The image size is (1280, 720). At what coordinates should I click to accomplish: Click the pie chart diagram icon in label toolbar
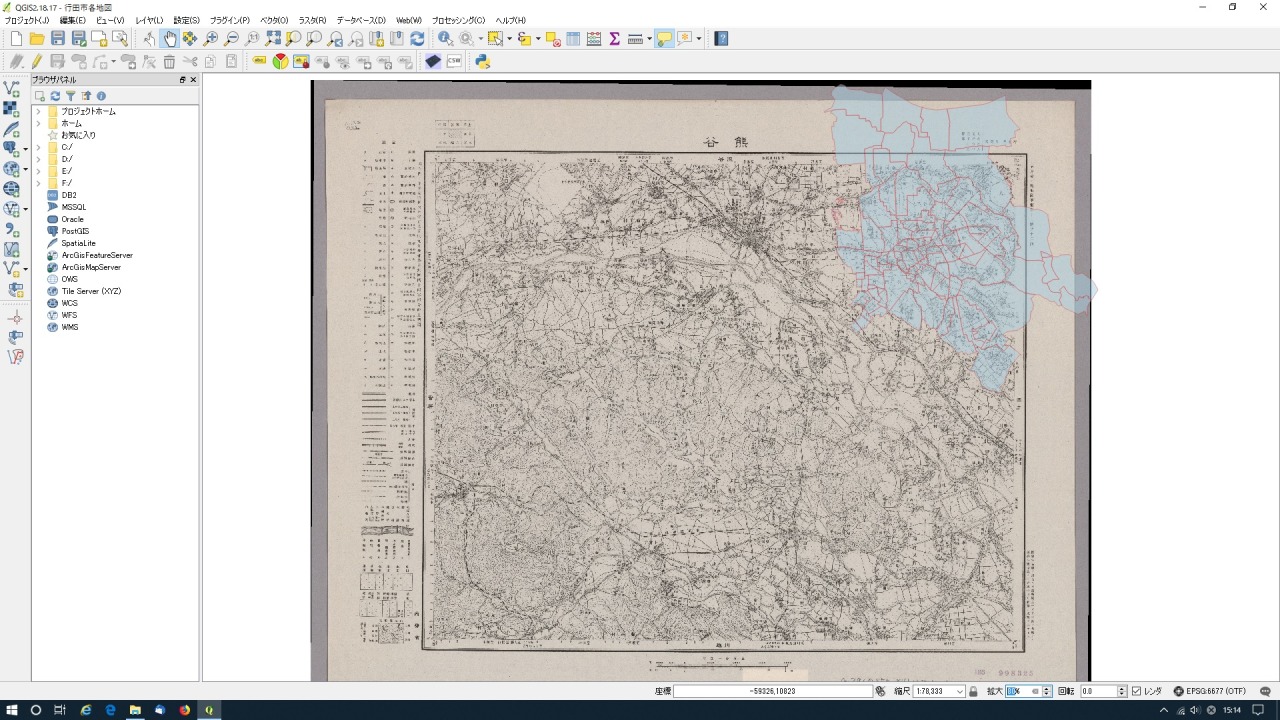[280, 61]
